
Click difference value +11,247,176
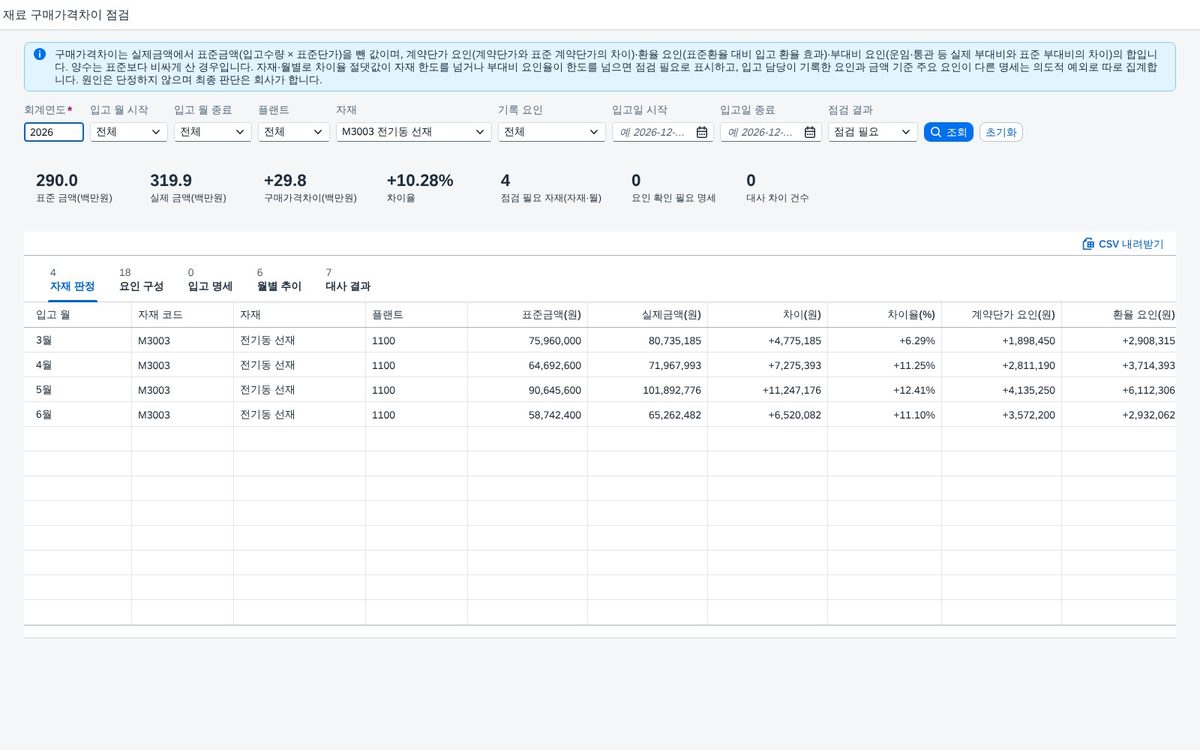(x=792, y=391)
